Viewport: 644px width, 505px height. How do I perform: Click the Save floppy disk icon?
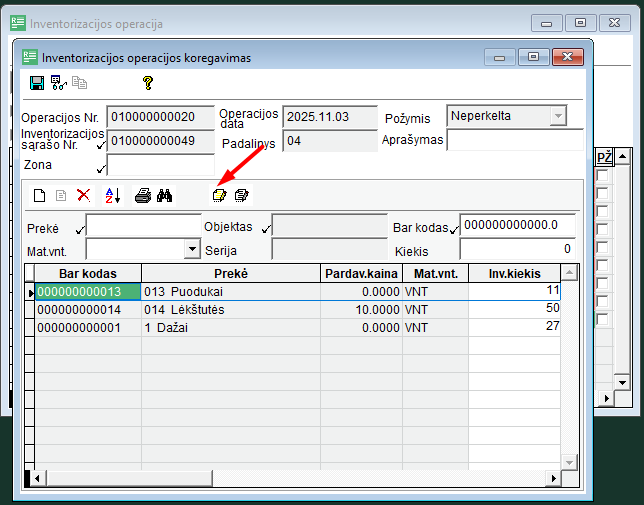click(x=37, y=83)
